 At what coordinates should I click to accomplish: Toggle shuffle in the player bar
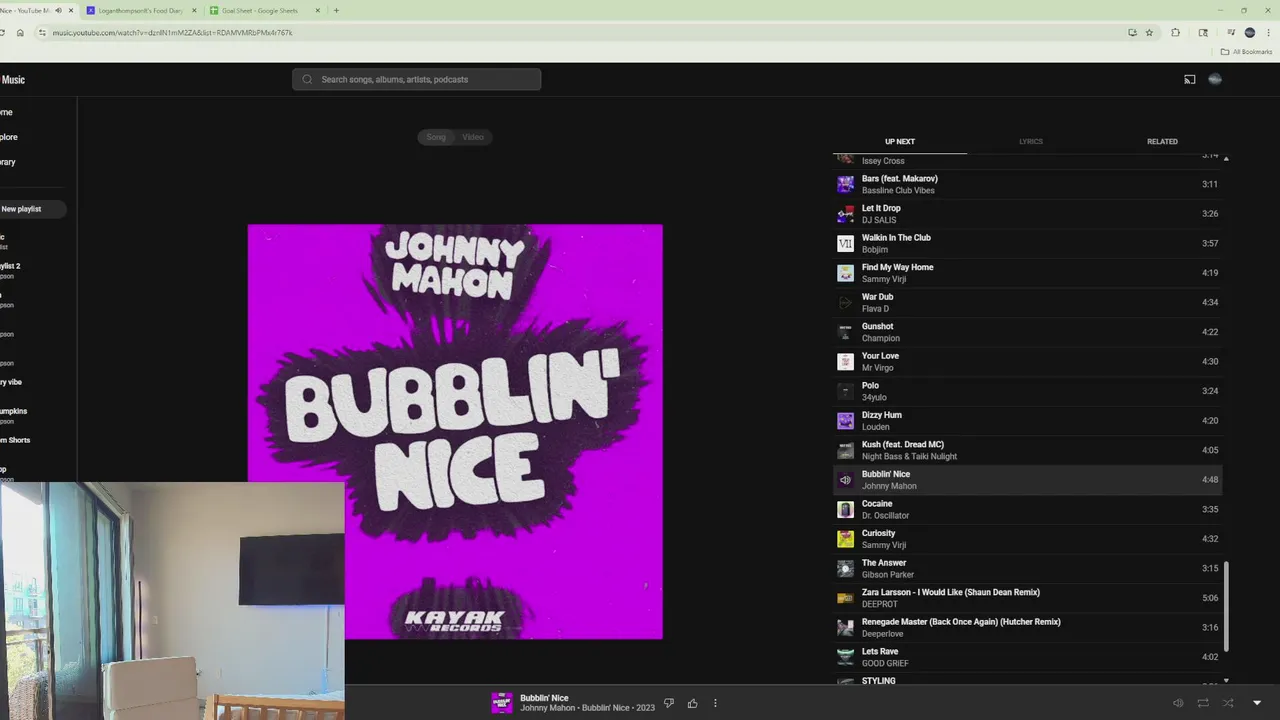(x=1228, y=703)
